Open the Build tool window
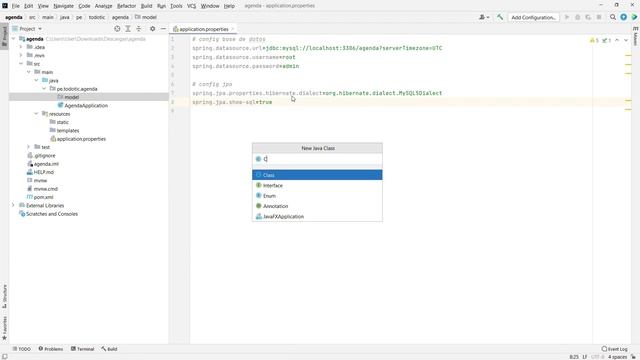 click(x=109, y=349)
